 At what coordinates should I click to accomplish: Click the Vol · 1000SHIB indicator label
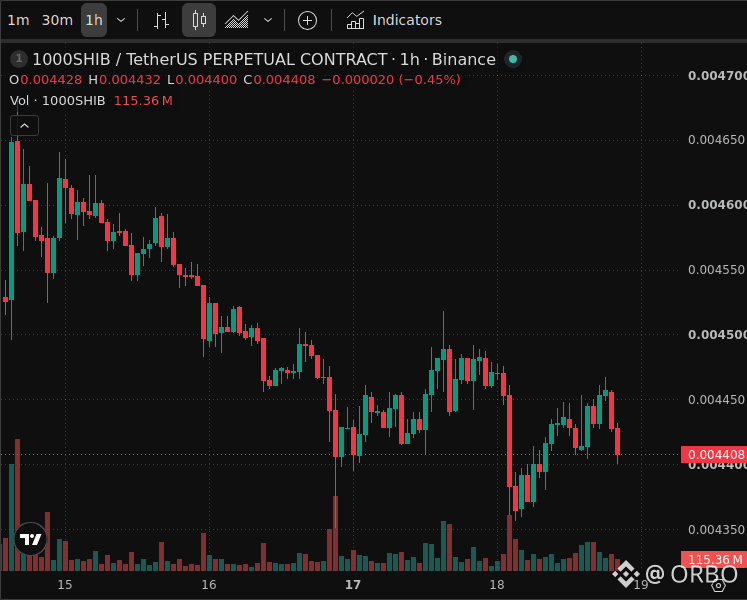tap(58, 101)
